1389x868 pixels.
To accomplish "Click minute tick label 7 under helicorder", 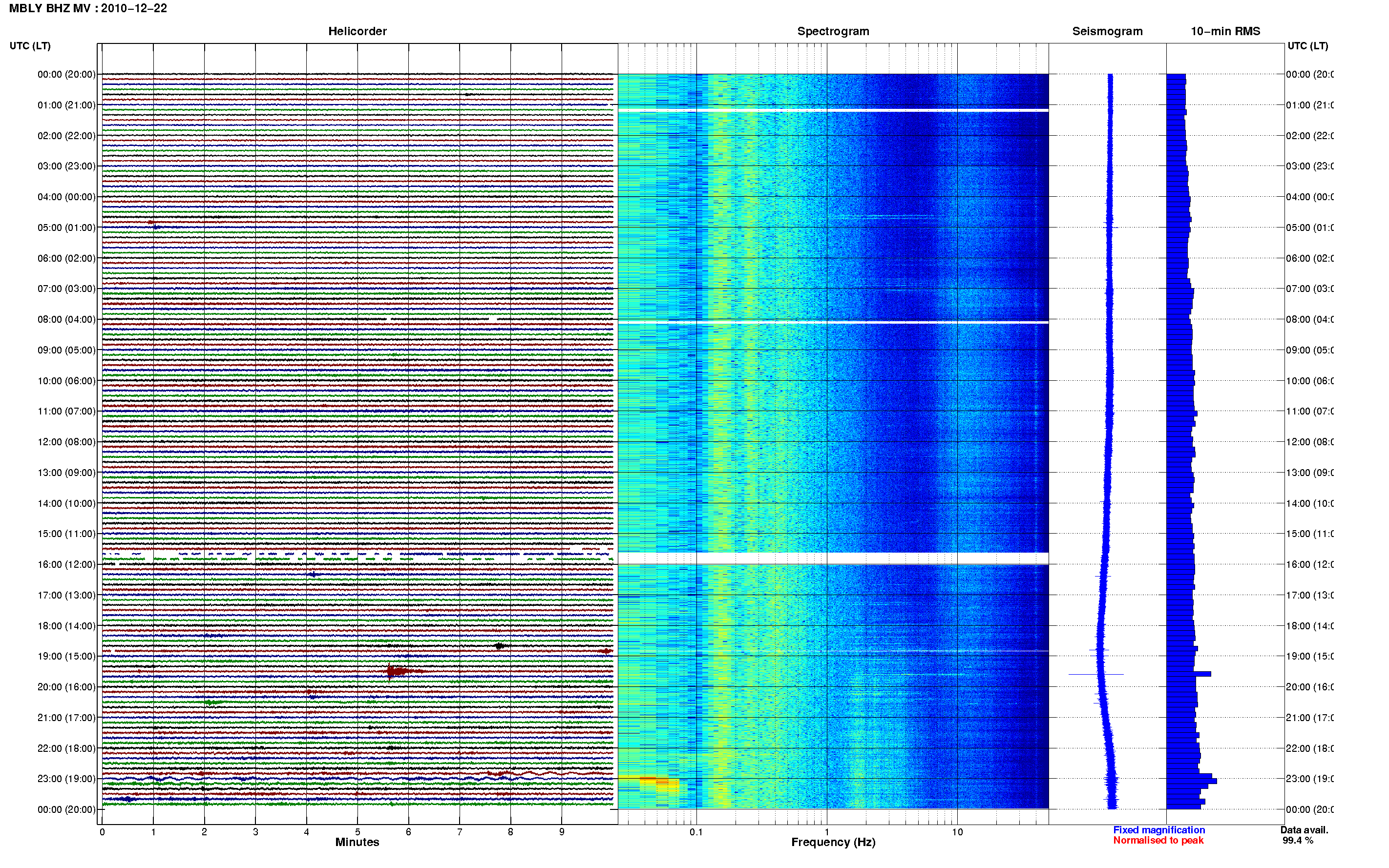I will 460,832.
